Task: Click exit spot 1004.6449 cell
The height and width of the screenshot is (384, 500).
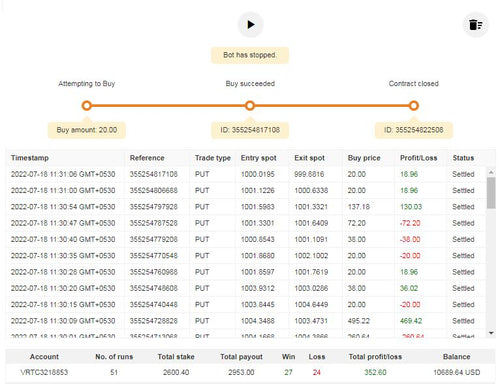Action: coord(311,305)
